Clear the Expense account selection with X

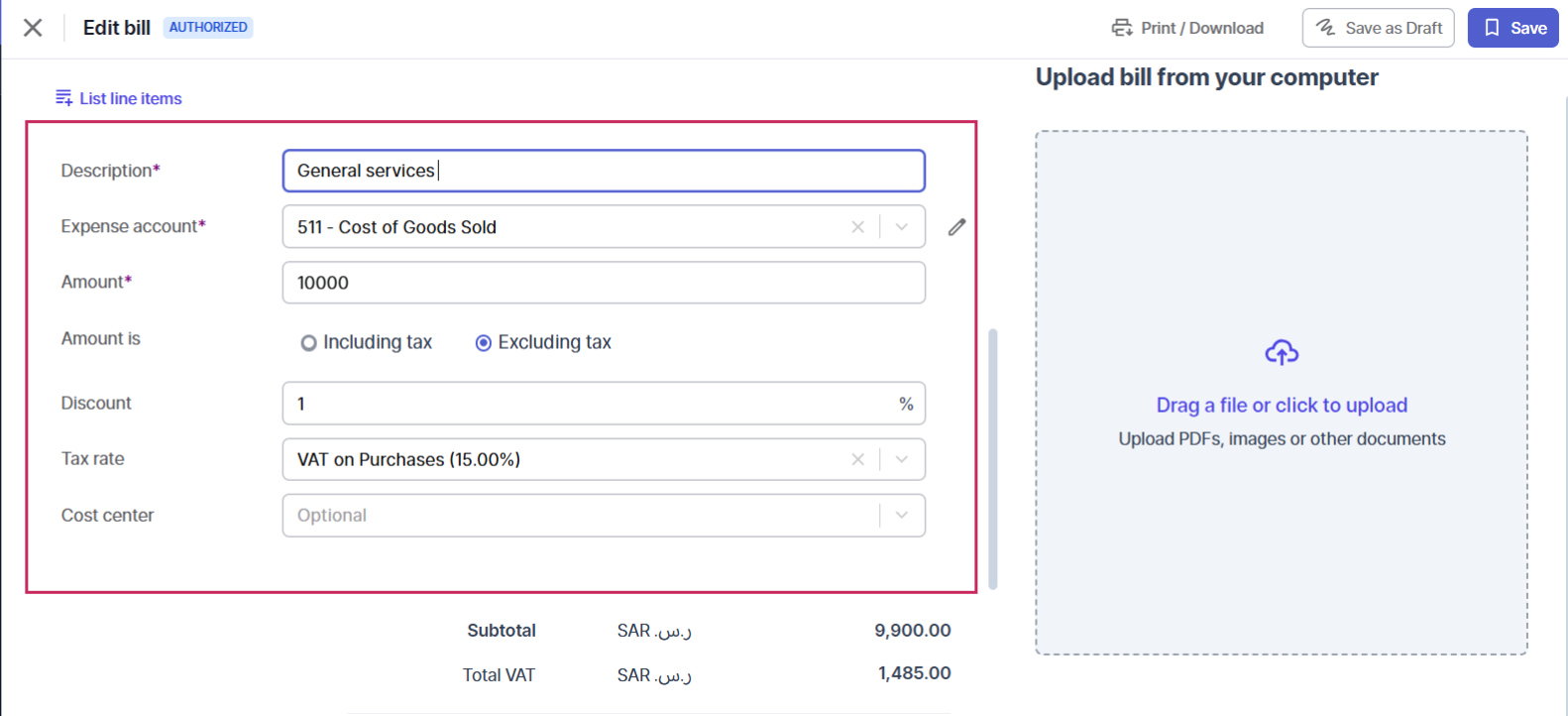[x=858, y=227]
